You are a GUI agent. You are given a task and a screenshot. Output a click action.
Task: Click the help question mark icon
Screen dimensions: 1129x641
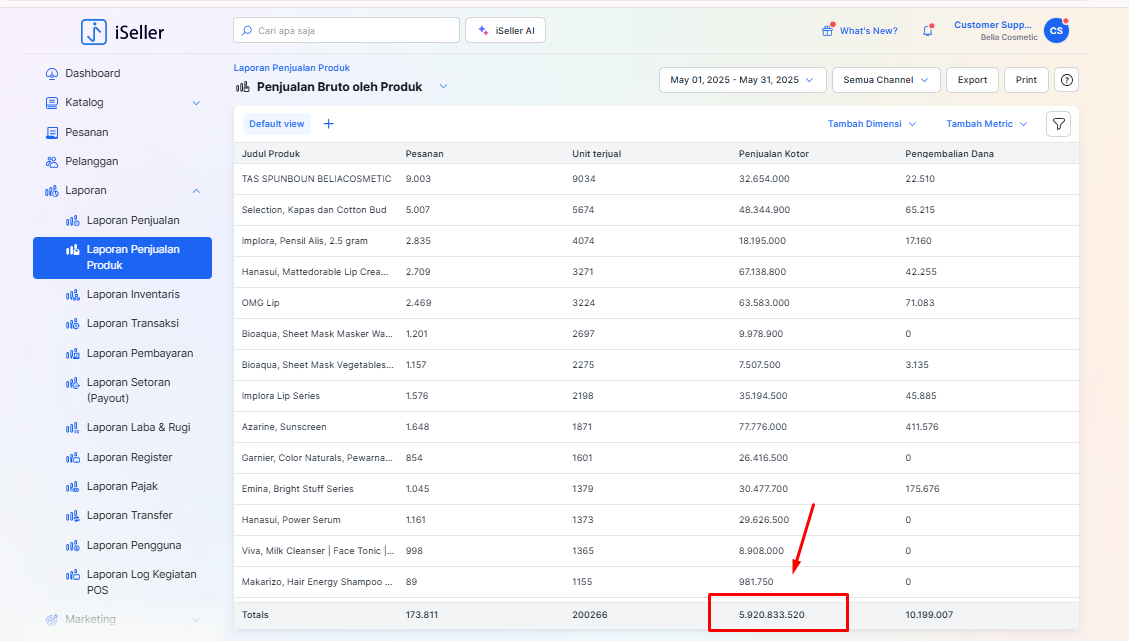tap(1067, 80)
